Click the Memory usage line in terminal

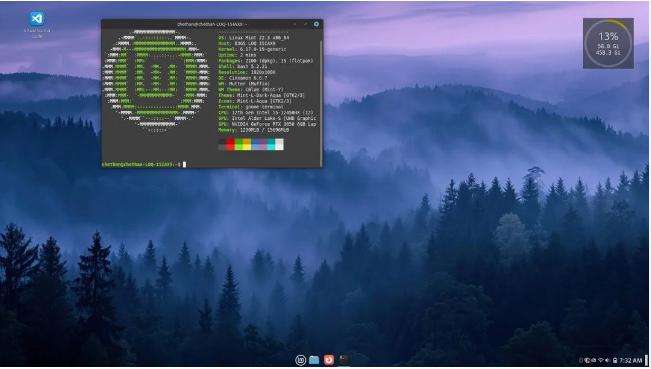[254, 130]
